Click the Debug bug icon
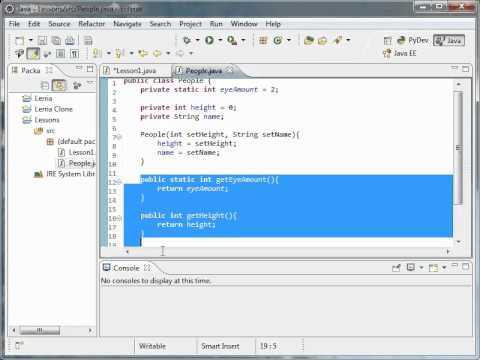Screen dimensions: 480x360 187,40
